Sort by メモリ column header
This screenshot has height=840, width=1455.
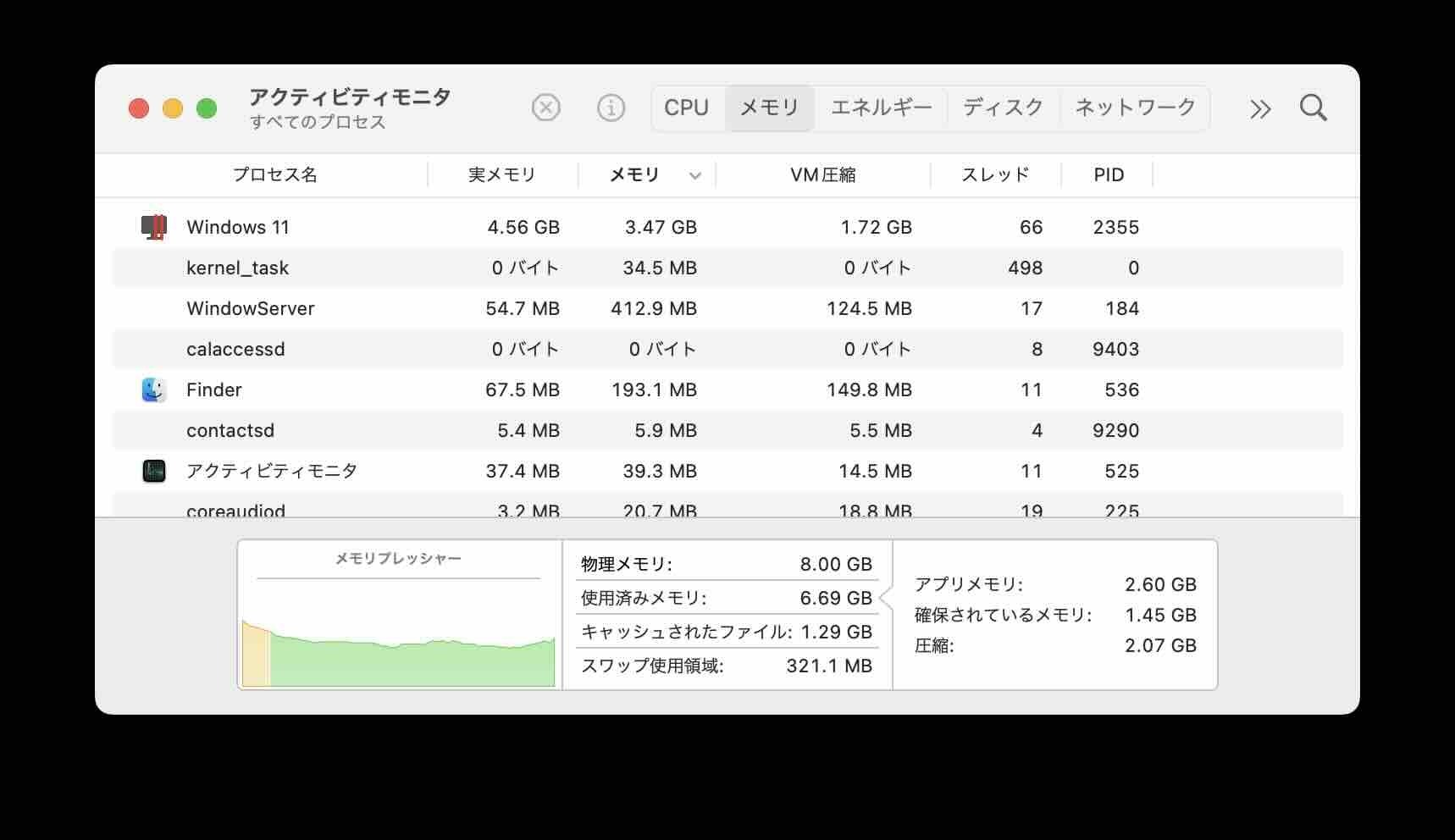(634, 175)
